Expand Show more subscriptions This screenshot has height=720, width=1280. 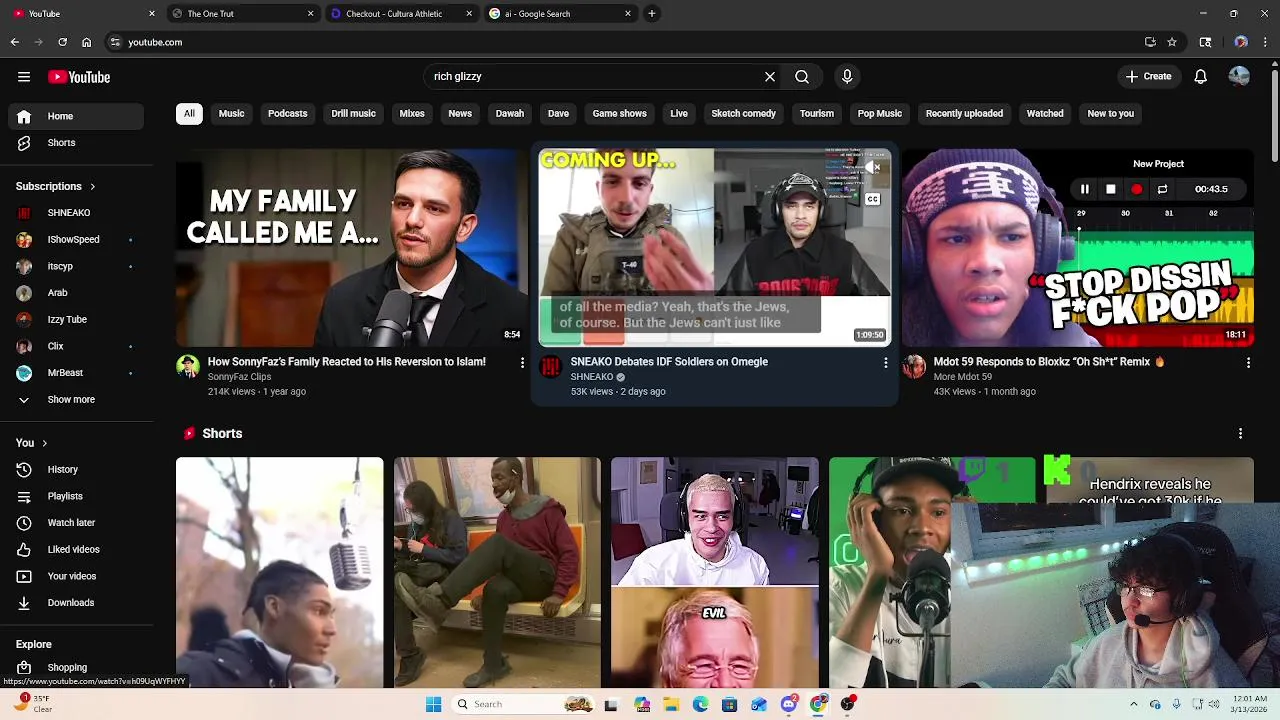(71, 399)
